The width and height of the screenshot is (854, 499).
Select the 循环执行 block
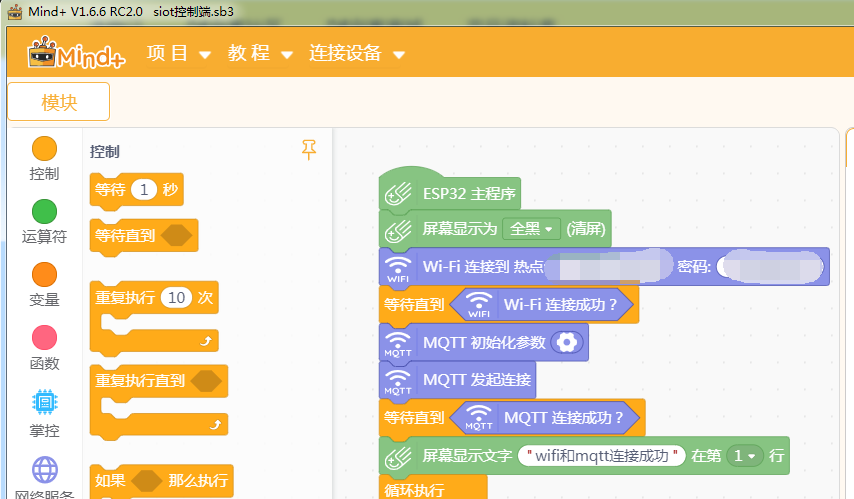tap(433, 489)
